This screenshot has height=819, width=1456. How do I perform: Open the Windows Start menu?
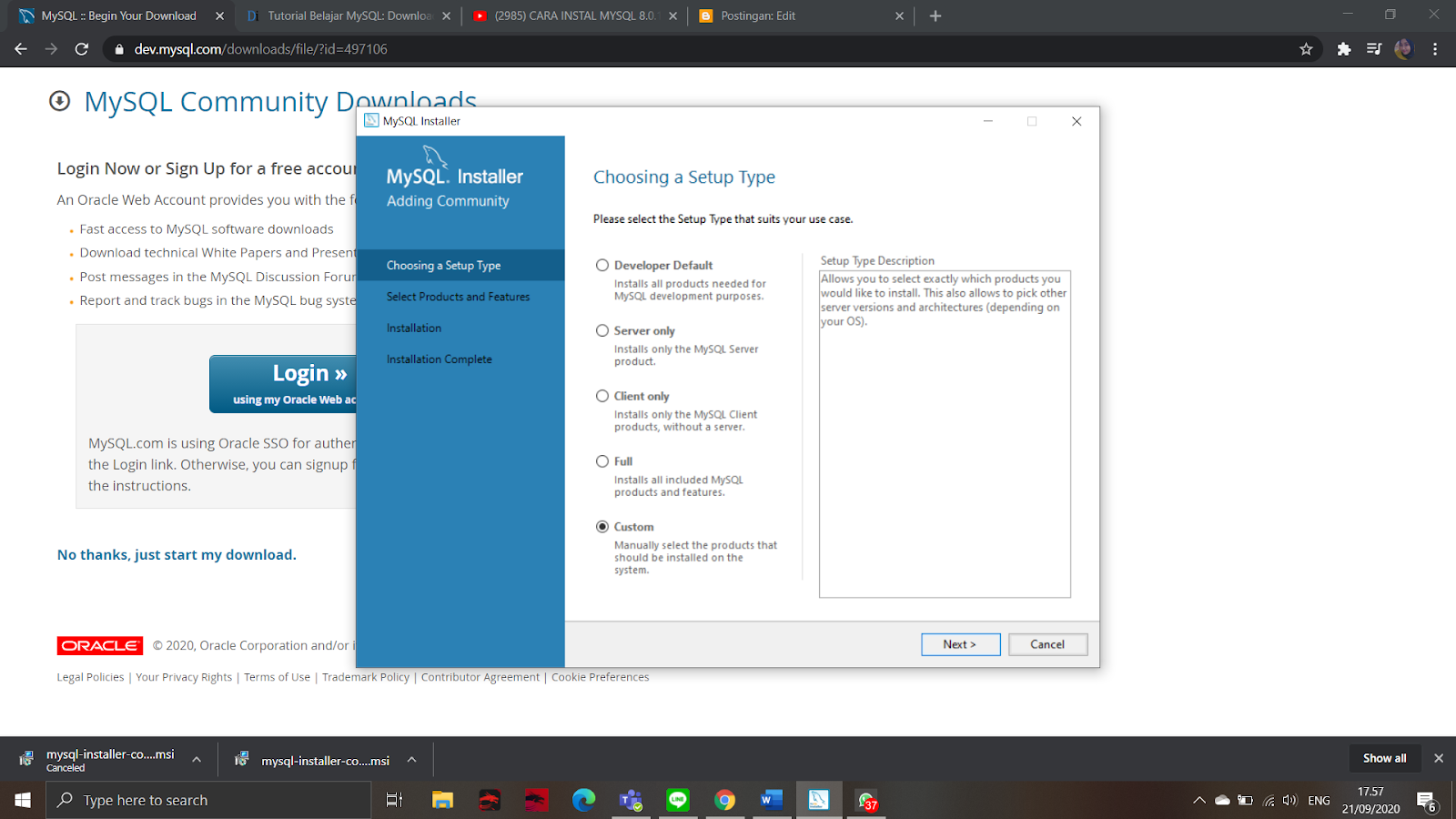pyautogui.click(x=23, y=800)
